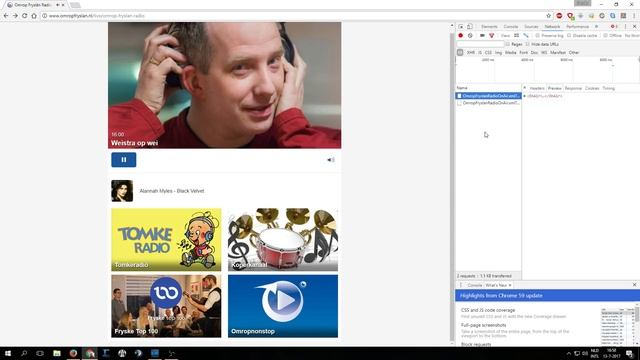640x360 pixels.
Task: Toggle the network filter funnel
Action: (492, 36)
